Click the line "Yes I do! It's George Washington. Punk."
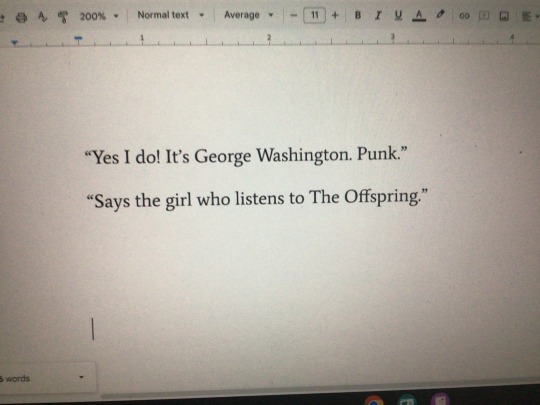Screen dimensions: 540x405 (246, 156)
